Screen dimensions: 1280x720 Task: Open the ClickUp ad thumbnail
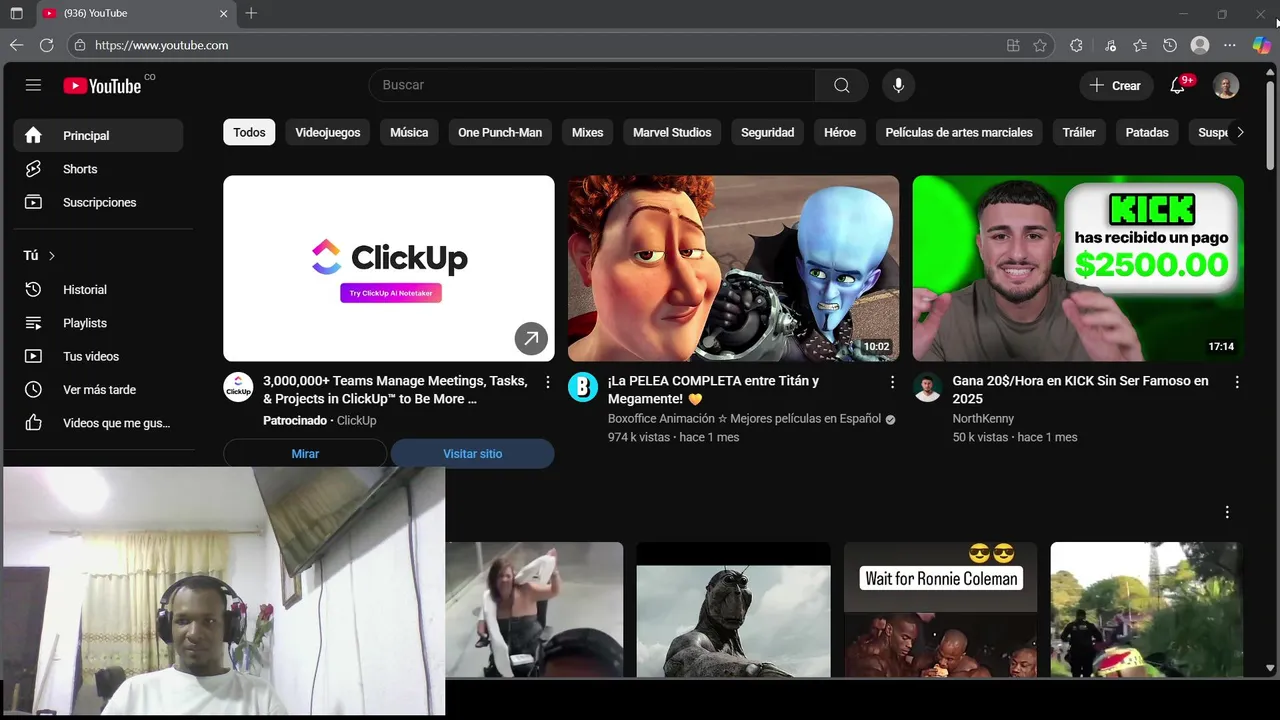[389, 268]
